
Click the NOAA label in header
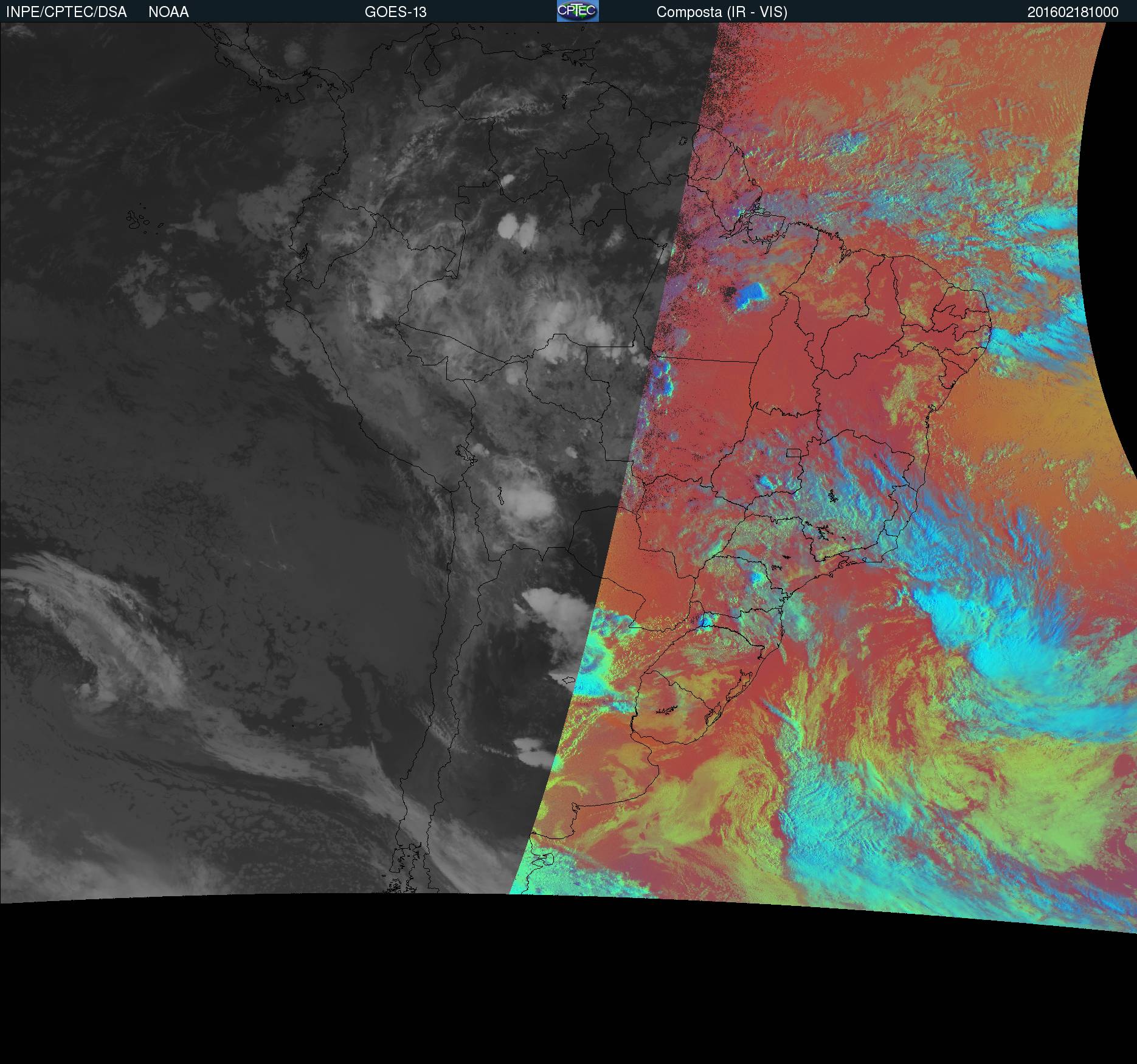pos(168,12)
